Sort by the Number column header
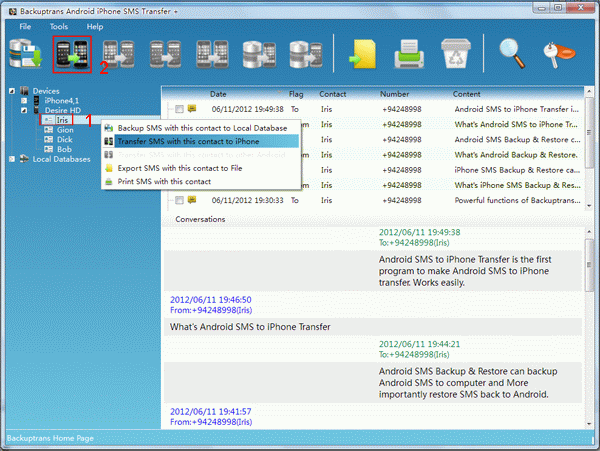The width and height of the screenshot is (600, 451). tap(394, 94)
